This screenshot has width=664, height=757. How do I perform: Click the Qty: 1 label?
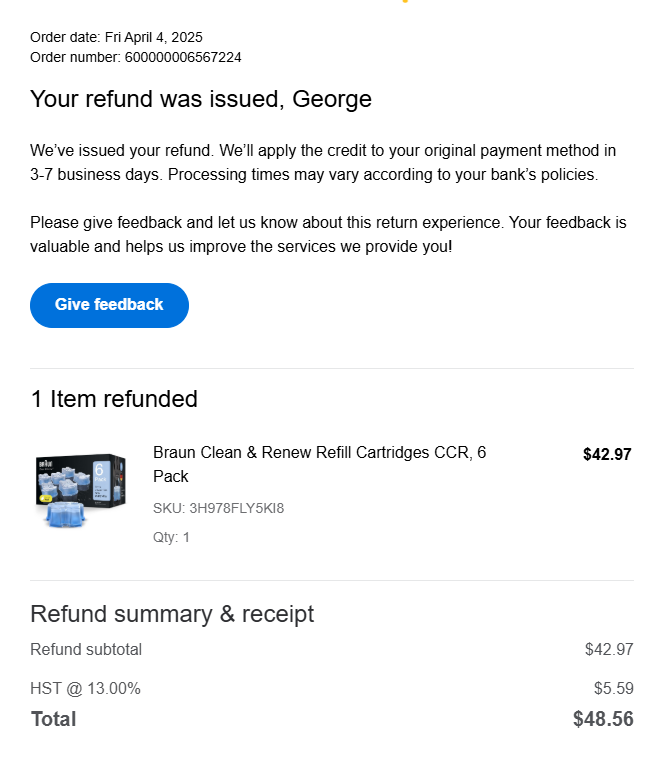pyautogui.click(x=171, y=537)
